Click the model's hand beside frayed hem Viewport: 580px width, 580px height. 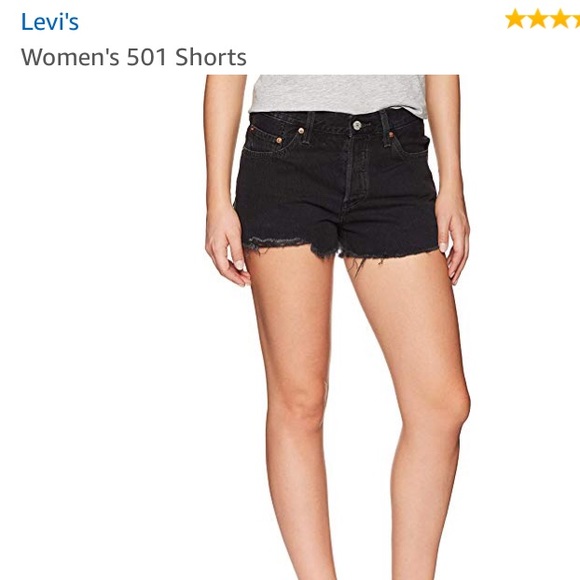pyautogui.click(x=227, y=250)
